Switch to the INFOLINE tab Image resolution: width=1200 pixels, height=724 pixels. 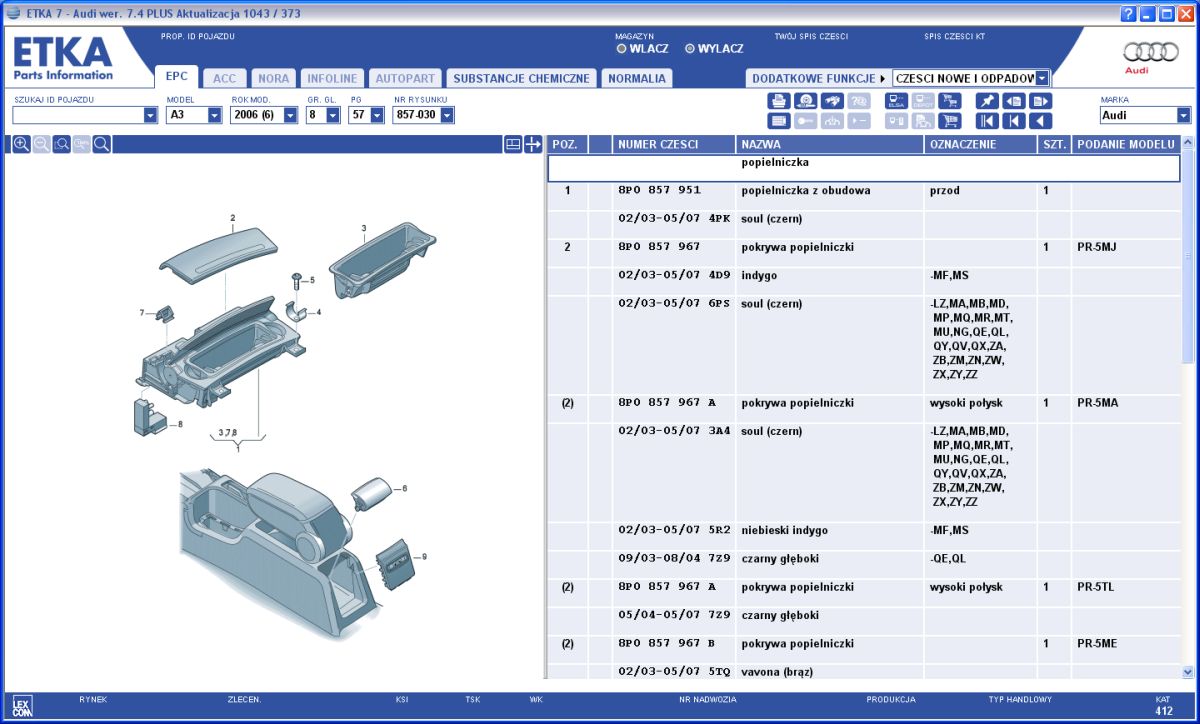click(x=332, y=78)
